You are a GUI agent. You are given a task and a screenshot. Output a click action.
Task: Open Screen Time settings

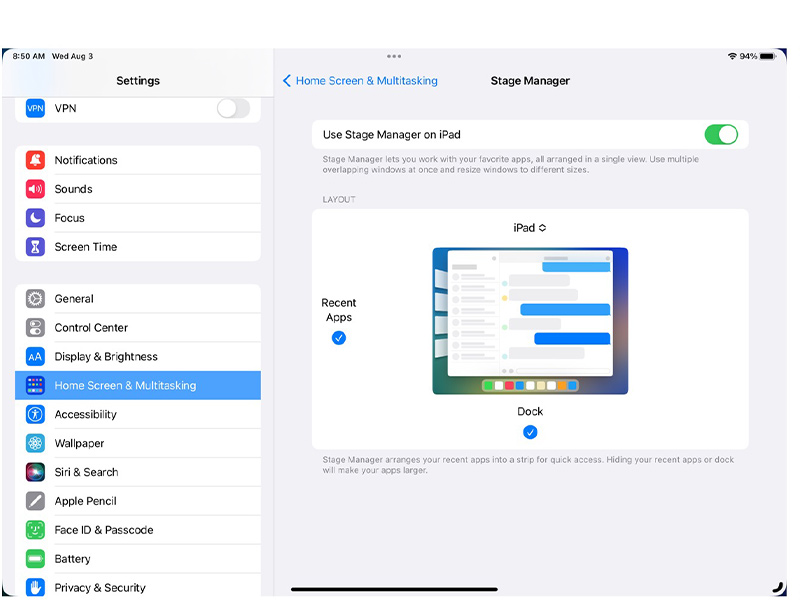click(x=138, y=247)
